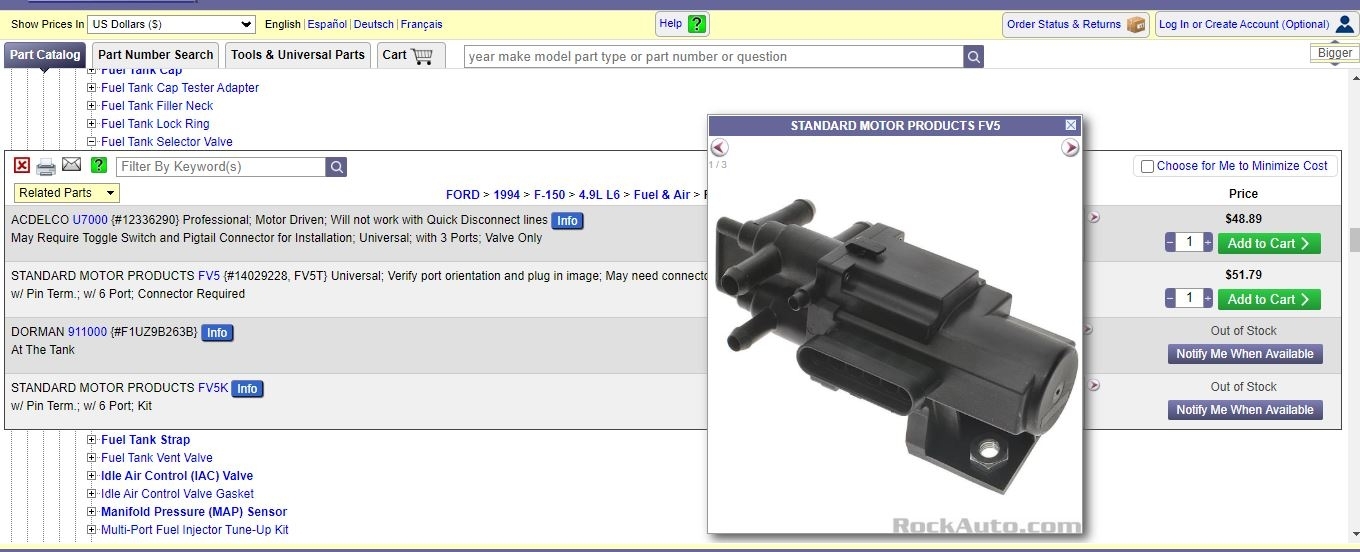Image resolution: width=1360 pixels, height=552 pixels.
Task: Switch language to Español
Action: click(327, 24)
